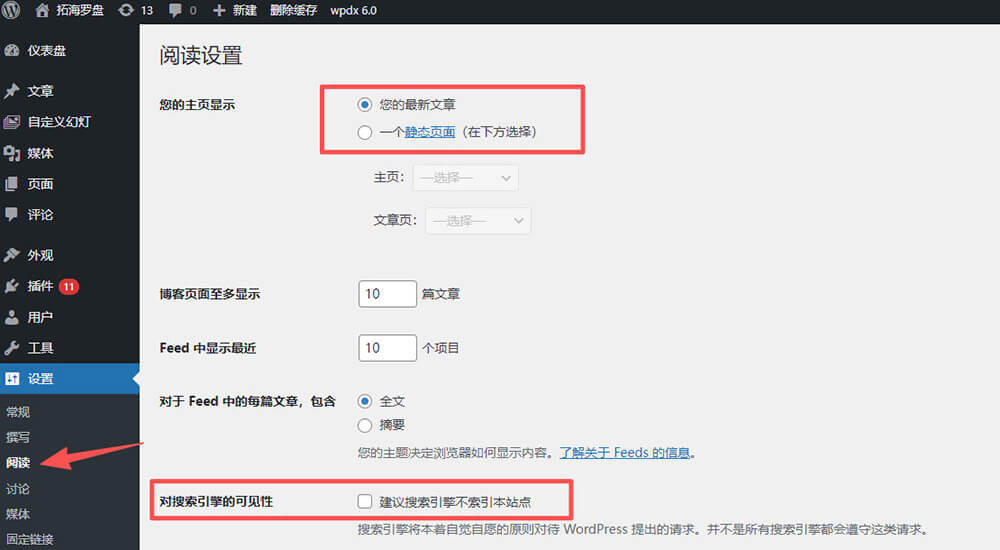Click 删除缓存 in the admin bar
Screen dimensions: 1000x550
point(293,11)
